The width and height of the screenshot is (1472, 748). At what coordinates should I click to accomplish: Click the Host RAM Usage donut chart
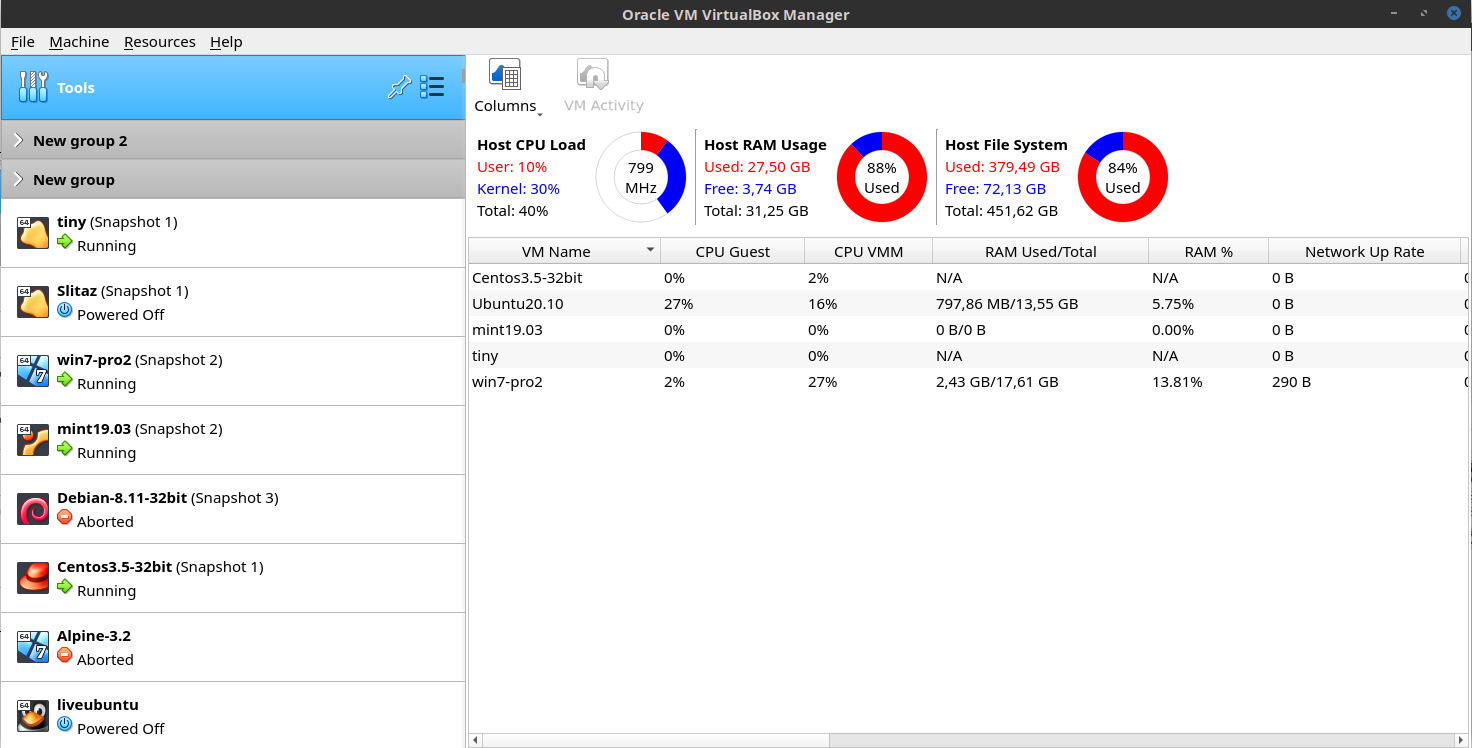[x=882, y=177]
